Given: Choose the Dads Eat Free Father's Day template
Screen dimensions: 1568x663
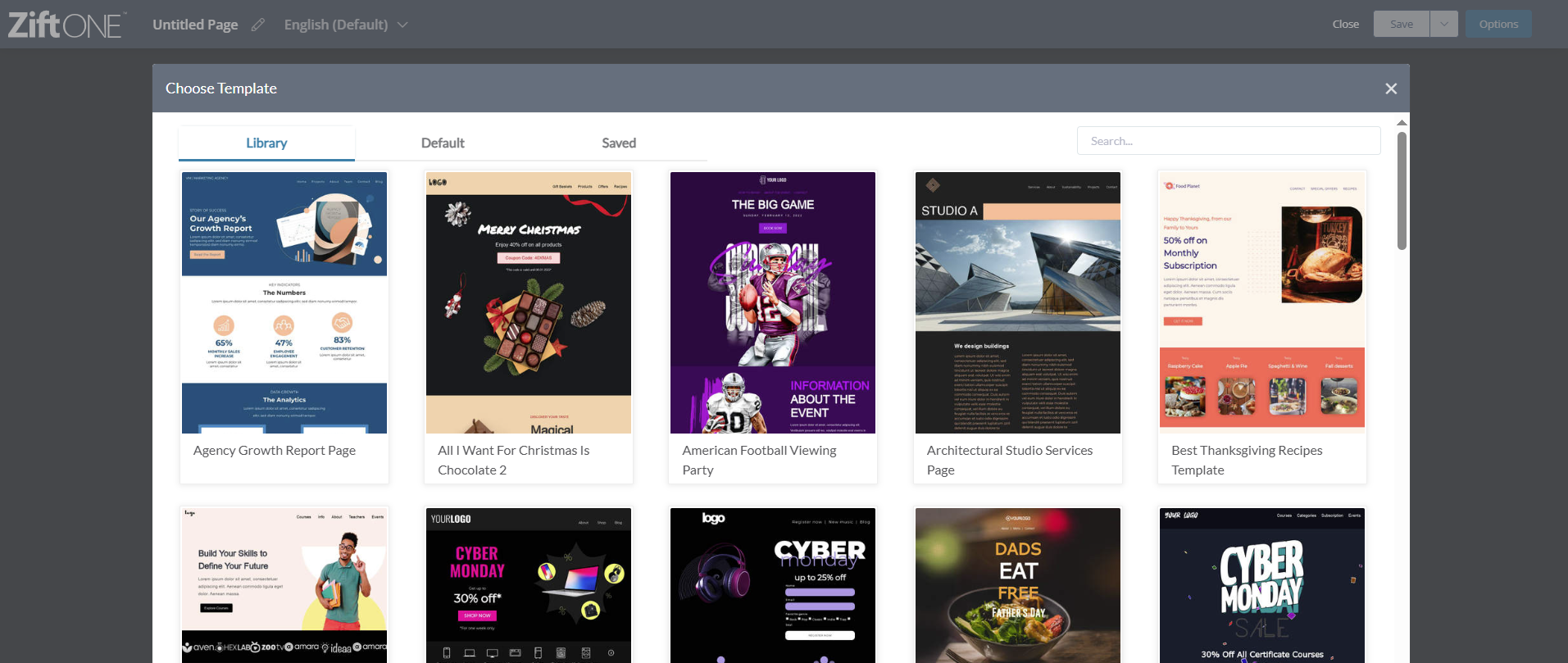Looking at the screenshot, I should pyautogui.click(x=1018, y=585).
